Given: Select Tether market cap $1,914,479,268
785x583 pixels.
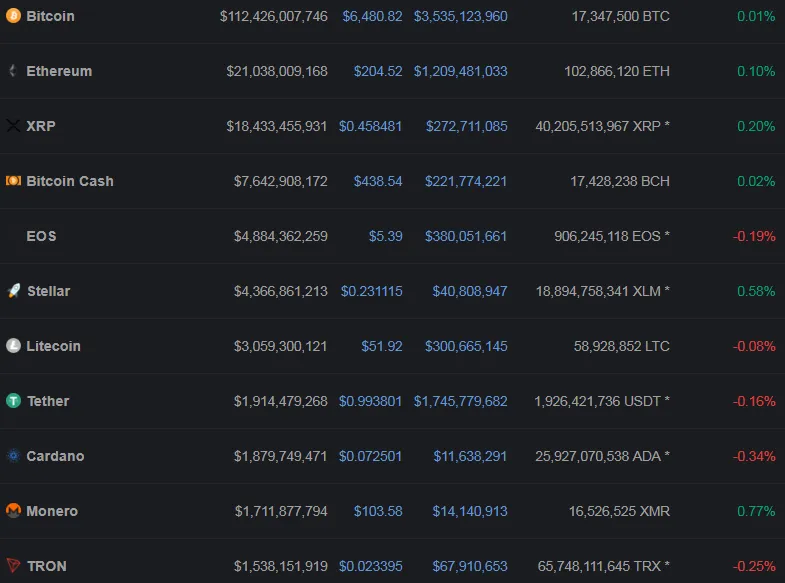Looking at the screenshot, I should pyautogui.click(x=281, y=401).
